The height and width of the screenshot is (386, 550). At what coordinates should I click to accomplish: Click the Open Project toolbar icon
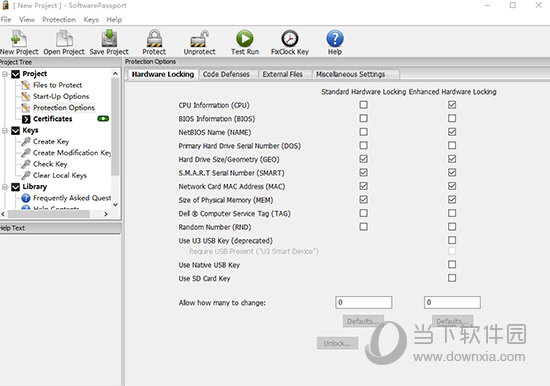click(64, 38)
